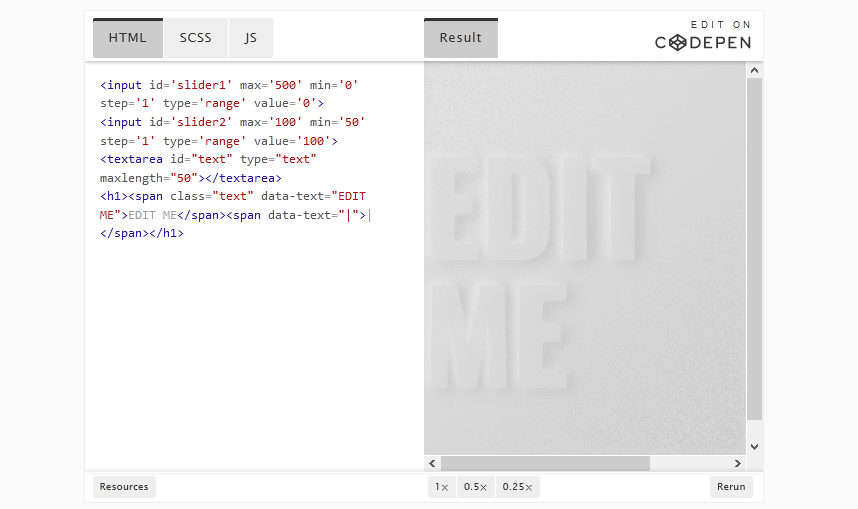Click the textarea opening tag in code
Image resolution: width=858 pixels, height=509 pixels.
coord(131,159)
